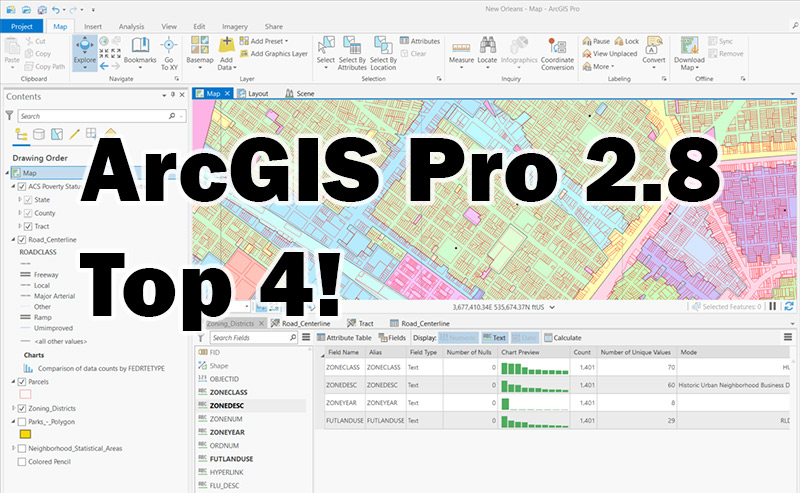Collapse the Road_Centerline layer
Screen dimensions: 800x493
pyautogui.click(x=13, y=239)
